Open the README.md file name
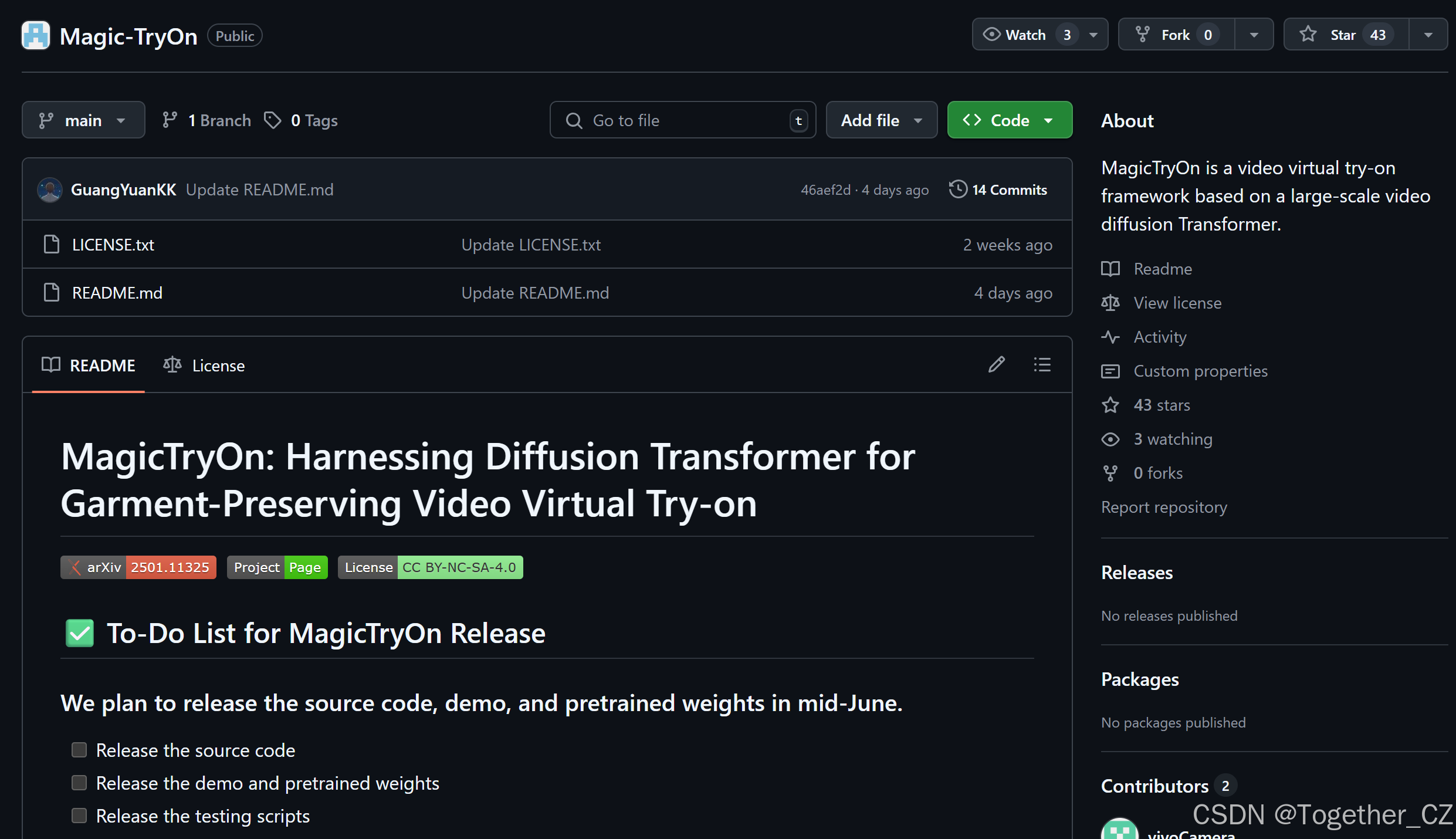Screen dimensions: 1456x839 117,293
